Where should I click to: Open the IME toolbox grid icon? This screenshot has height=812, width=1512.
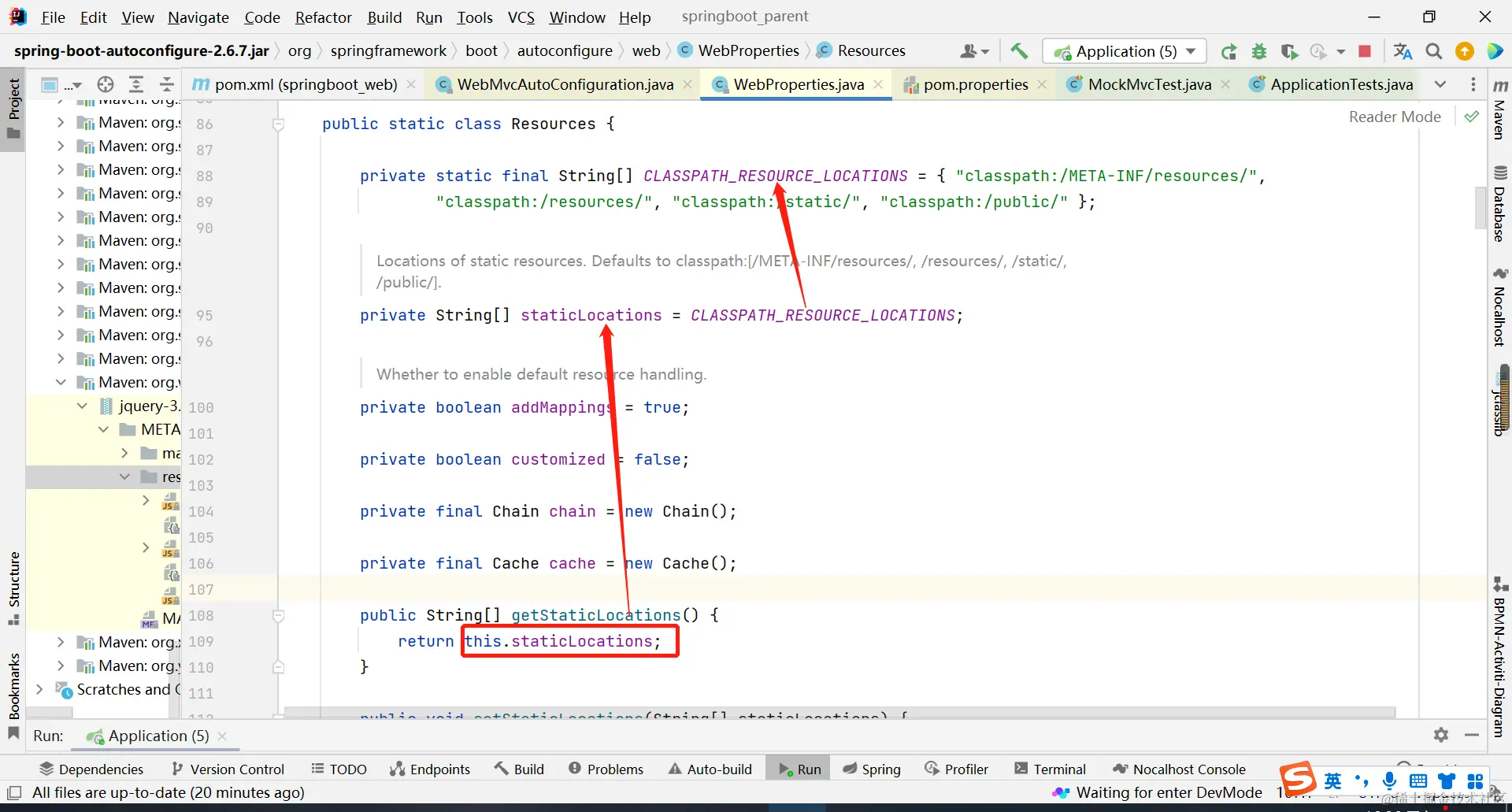[1475, 780]
